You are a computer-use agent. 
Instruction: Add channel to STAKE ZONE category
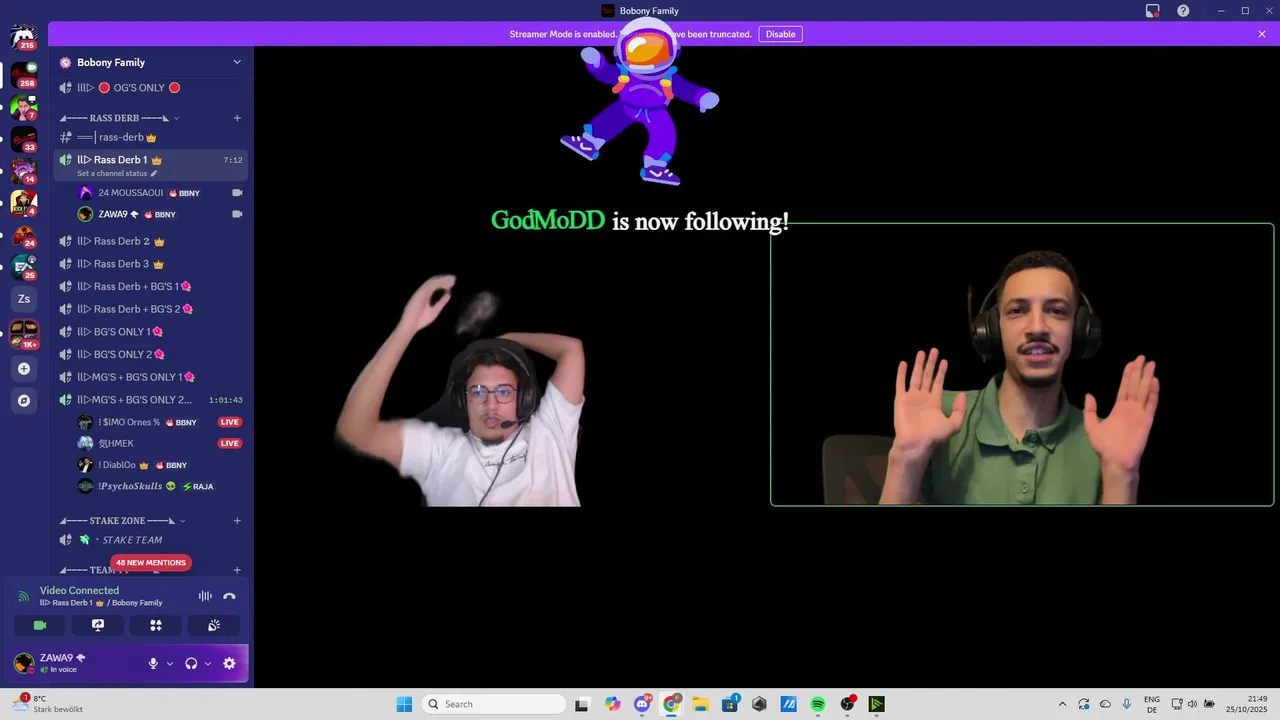click(x=237, y=521)
